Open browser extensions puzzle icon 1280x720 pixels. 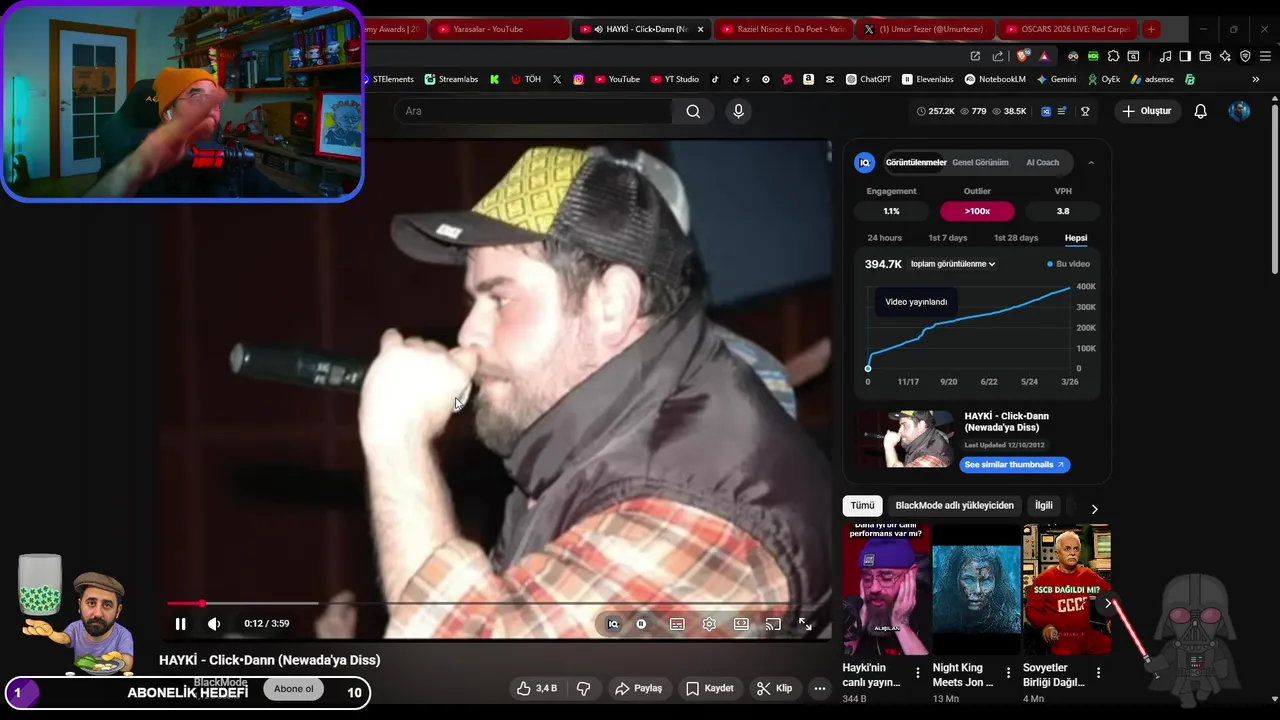1113,56
